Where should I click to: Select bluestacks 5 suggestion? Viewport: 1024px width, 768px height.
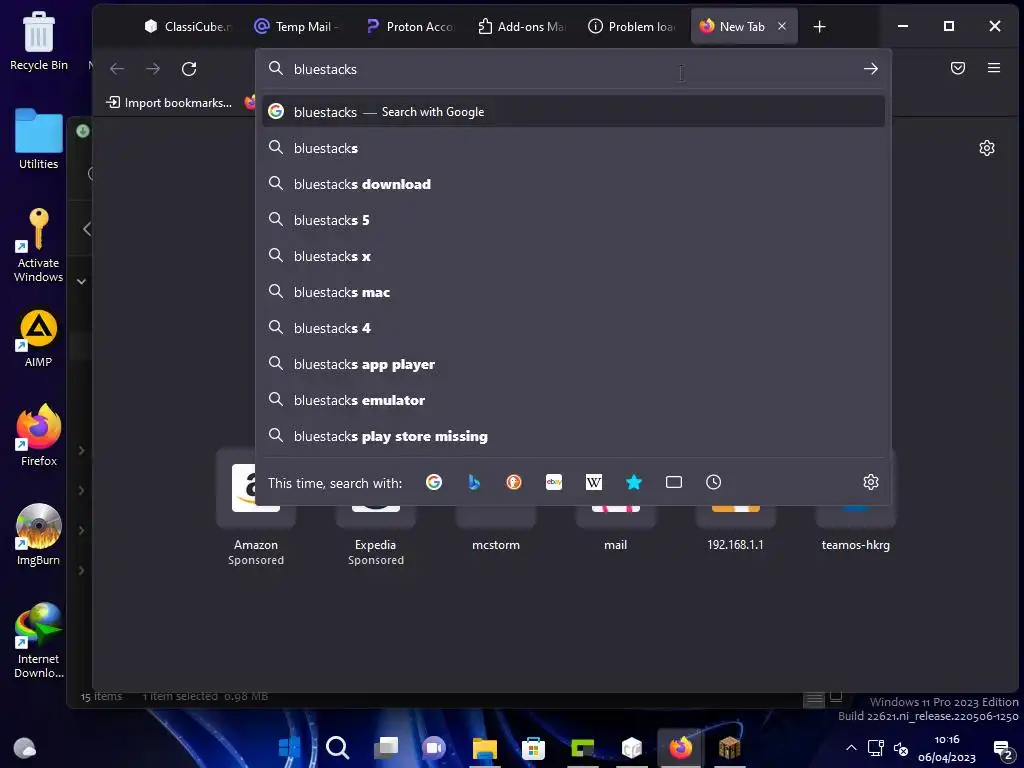573,220
